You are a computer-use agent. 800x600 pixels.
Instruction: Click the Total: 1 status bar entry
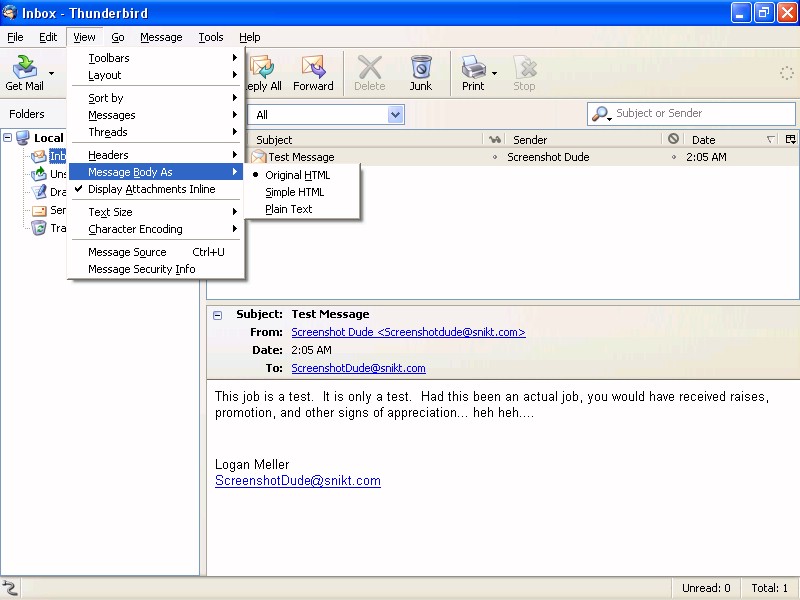click(x=769, y=588)
